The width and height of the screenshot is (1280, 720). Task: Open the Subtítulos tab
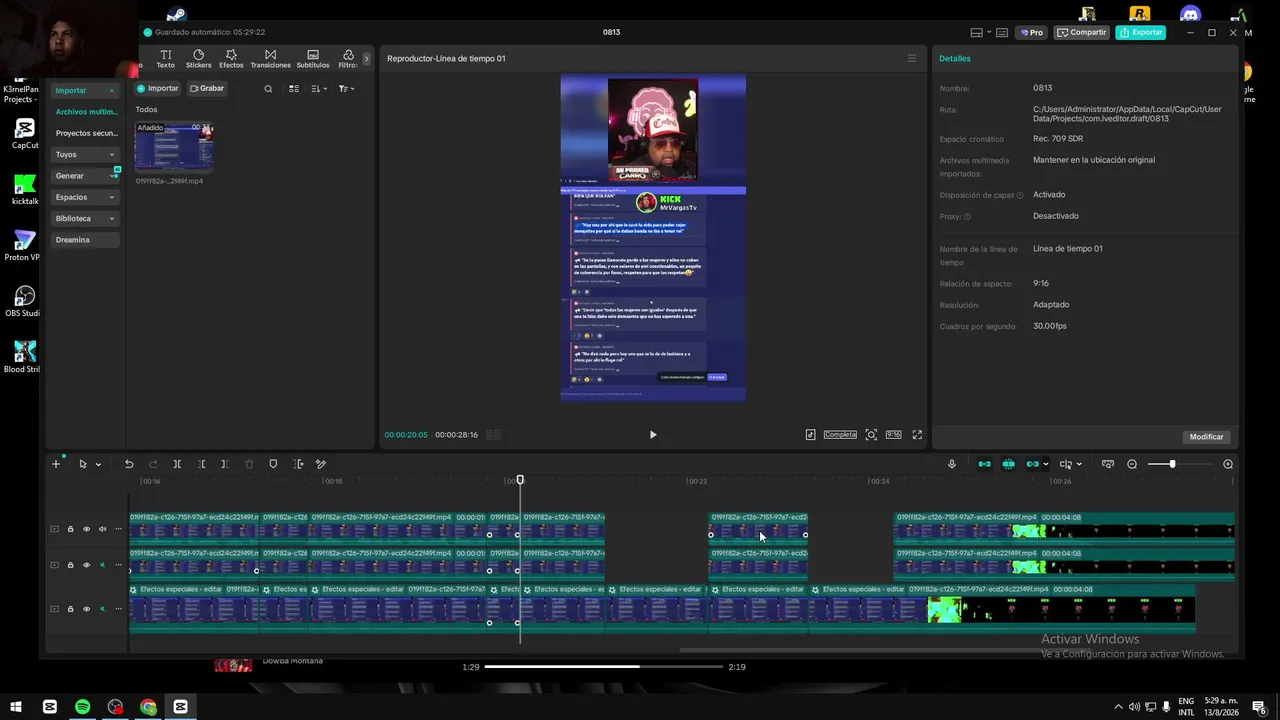click(x=313, y=59)
